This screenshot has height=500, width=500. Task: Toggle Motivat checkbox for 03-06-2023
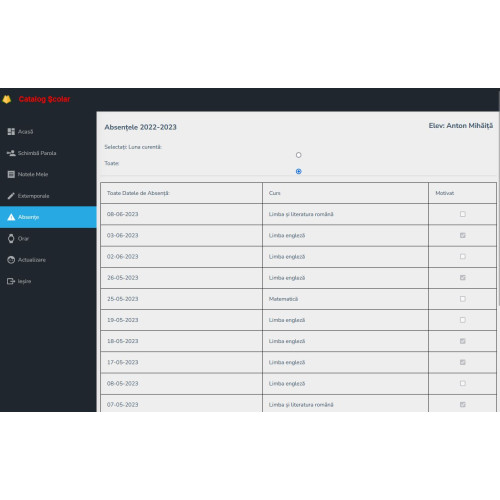coord(462,235)
